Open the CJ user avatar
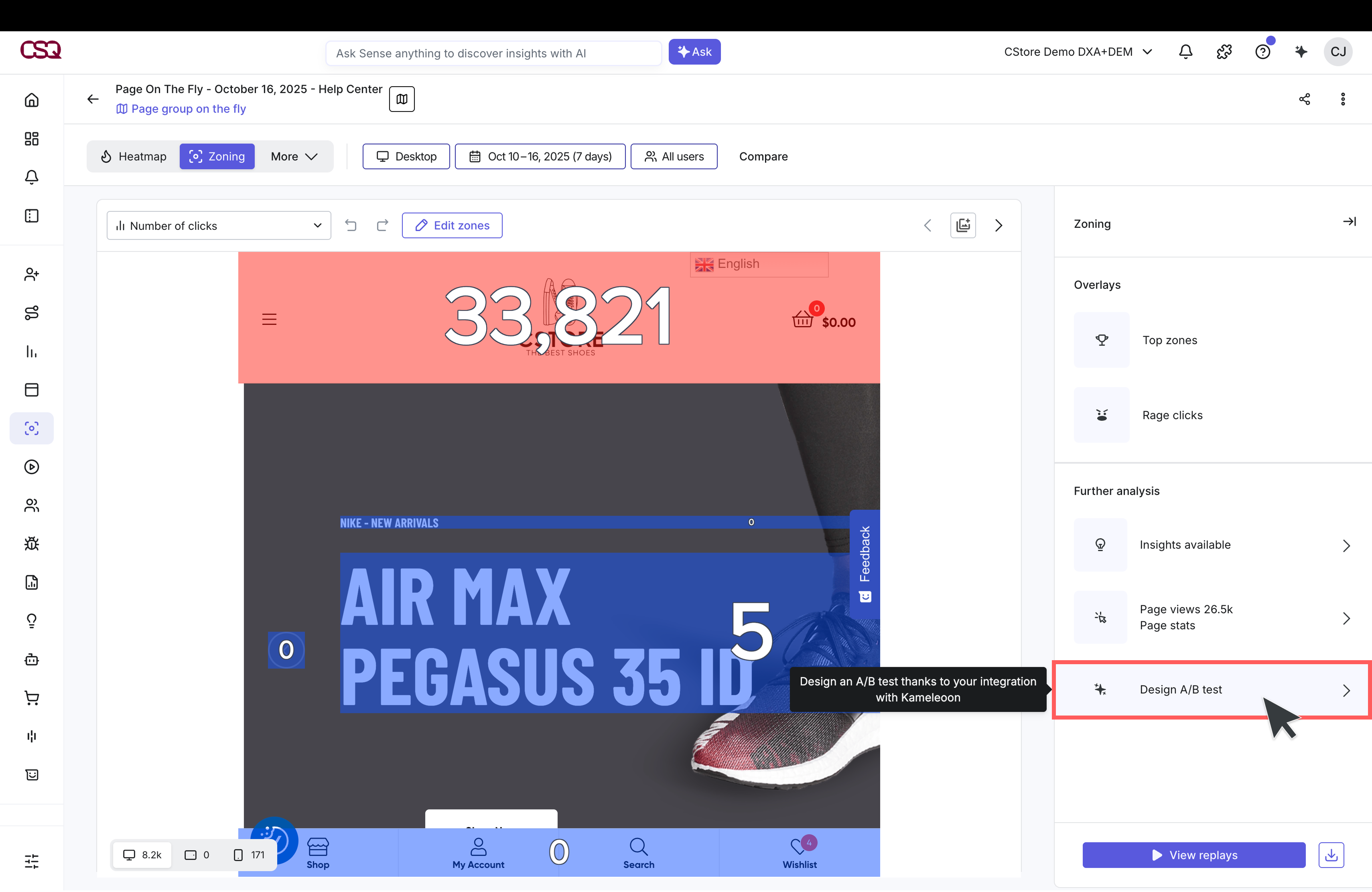Screen dimensions: 1372x892 click(1339, 52)
